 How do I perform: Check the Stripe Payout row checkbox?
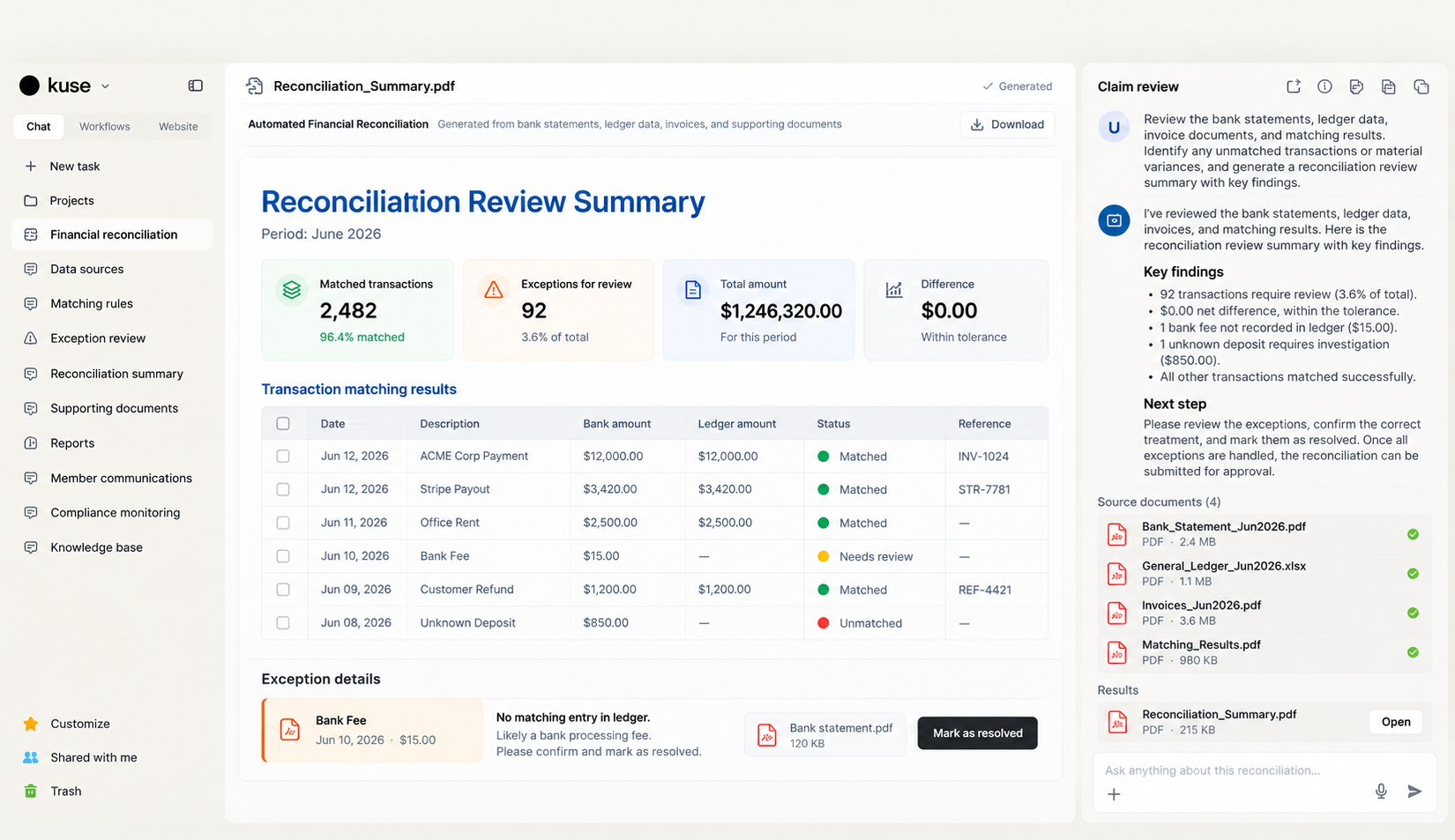point(283,489)
